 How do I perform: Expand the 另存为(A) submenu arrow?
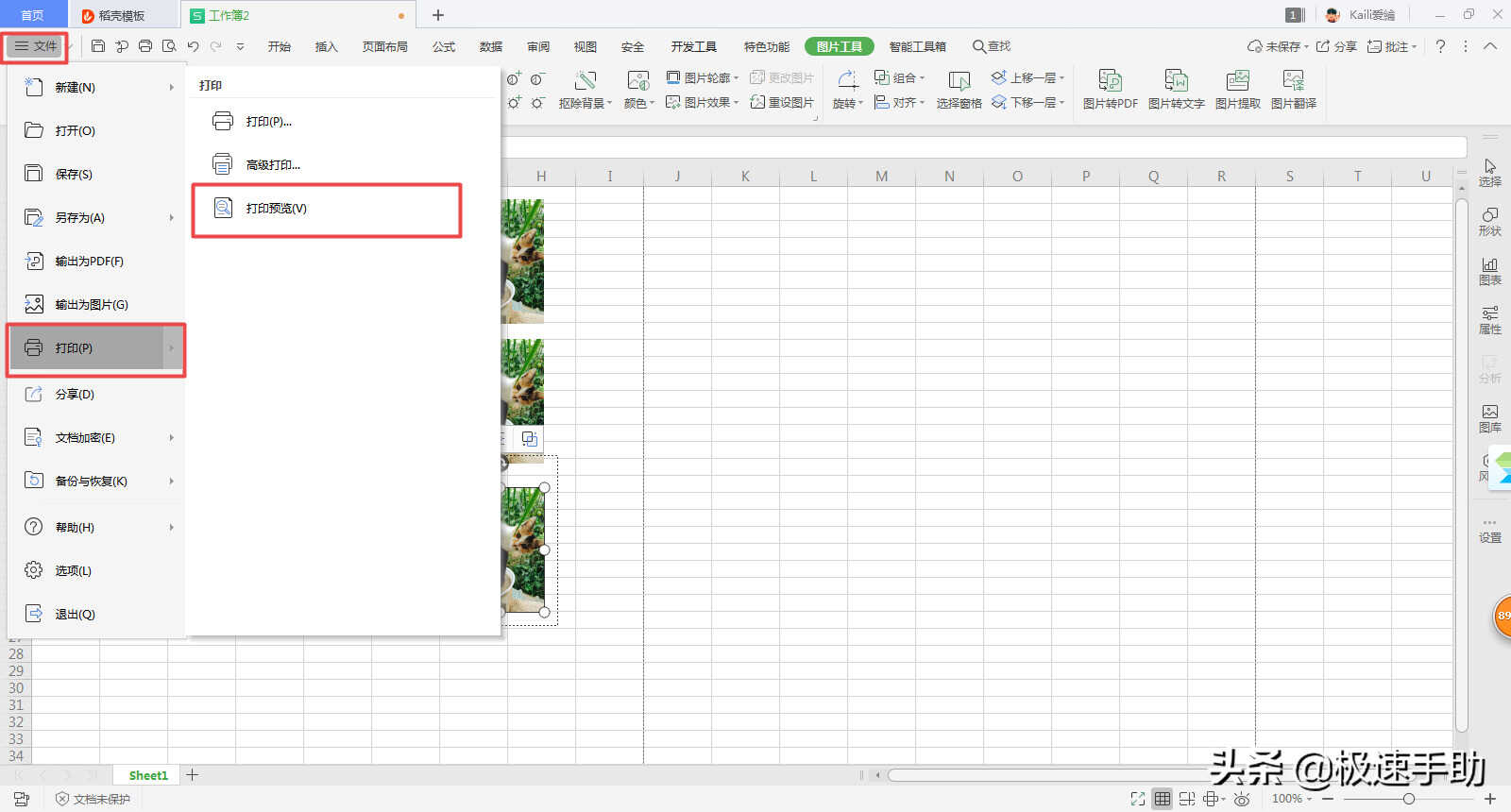click(172, 217)
